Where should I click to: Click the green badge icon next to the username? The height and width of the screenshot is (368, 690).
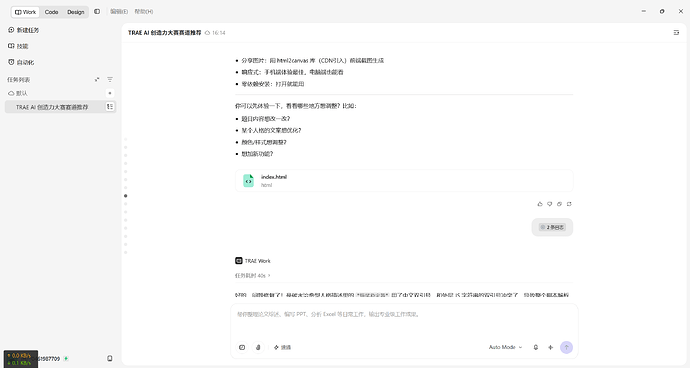pyautogui.click(x=66, y=359)
